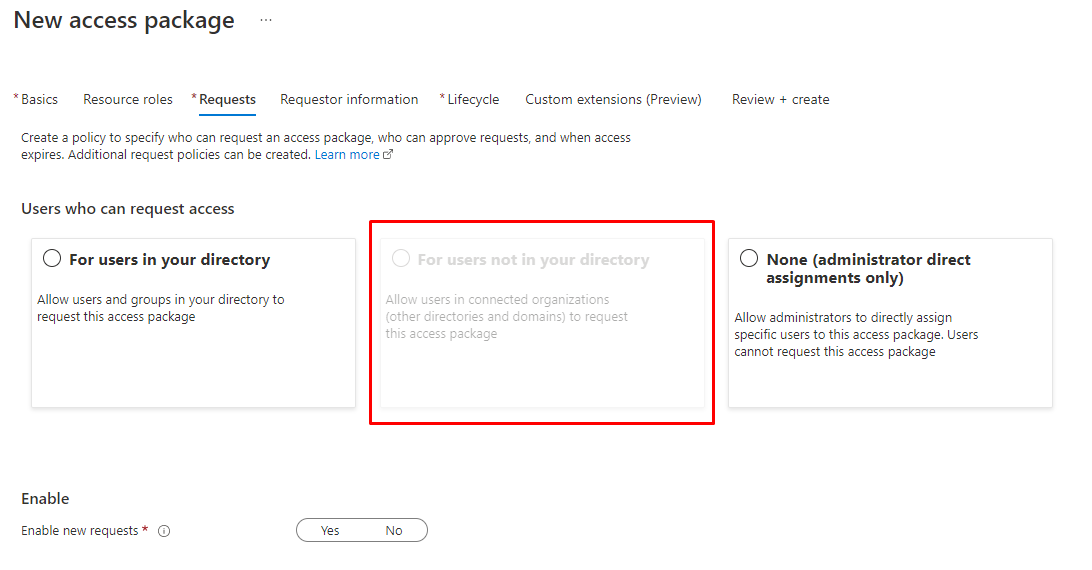Navigate to the Custom extensions (Preview) tab
Image resolution: width=1092 pixels, height=570 pixels.
(x=613, y=99)
